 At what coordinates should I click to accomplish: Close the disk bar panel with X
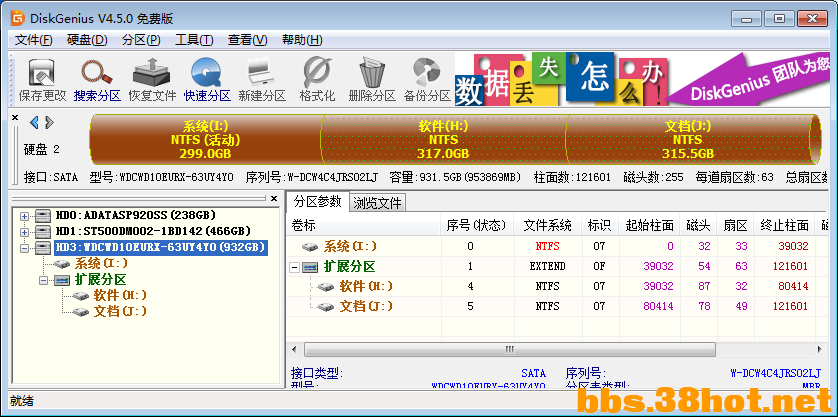pyautogui.click(x=15, y=118)
